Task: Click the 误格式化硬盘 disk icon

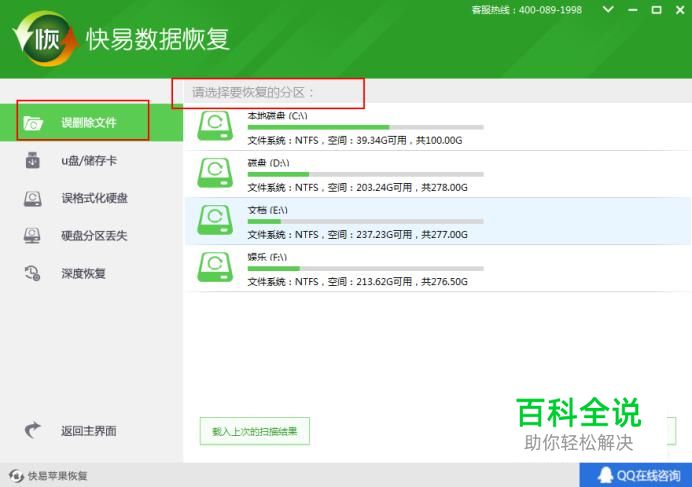Action: [x=33, y=199]
